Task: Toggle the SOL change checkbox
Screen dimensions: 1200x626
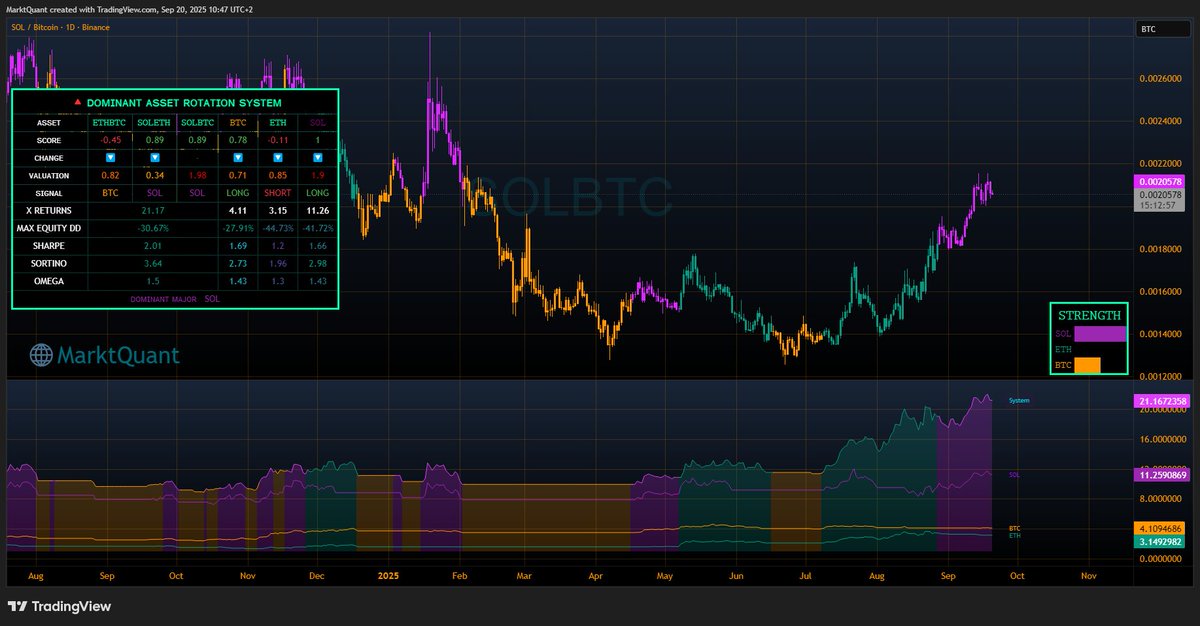Action: 318,157
